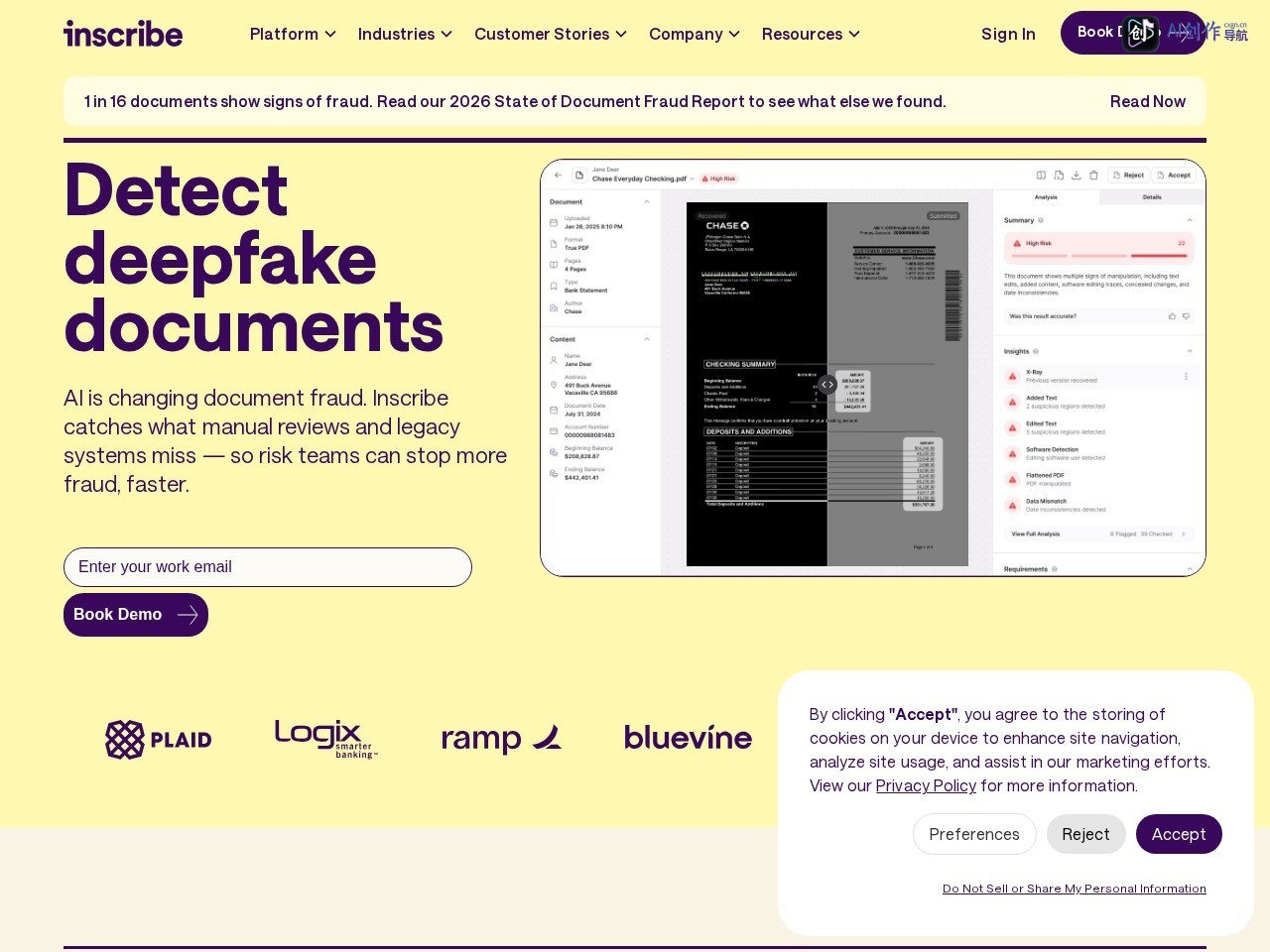Click the Inscribe logo
Image resolution: width=1270 pixels, height=952 pixels.
(123, 34)
